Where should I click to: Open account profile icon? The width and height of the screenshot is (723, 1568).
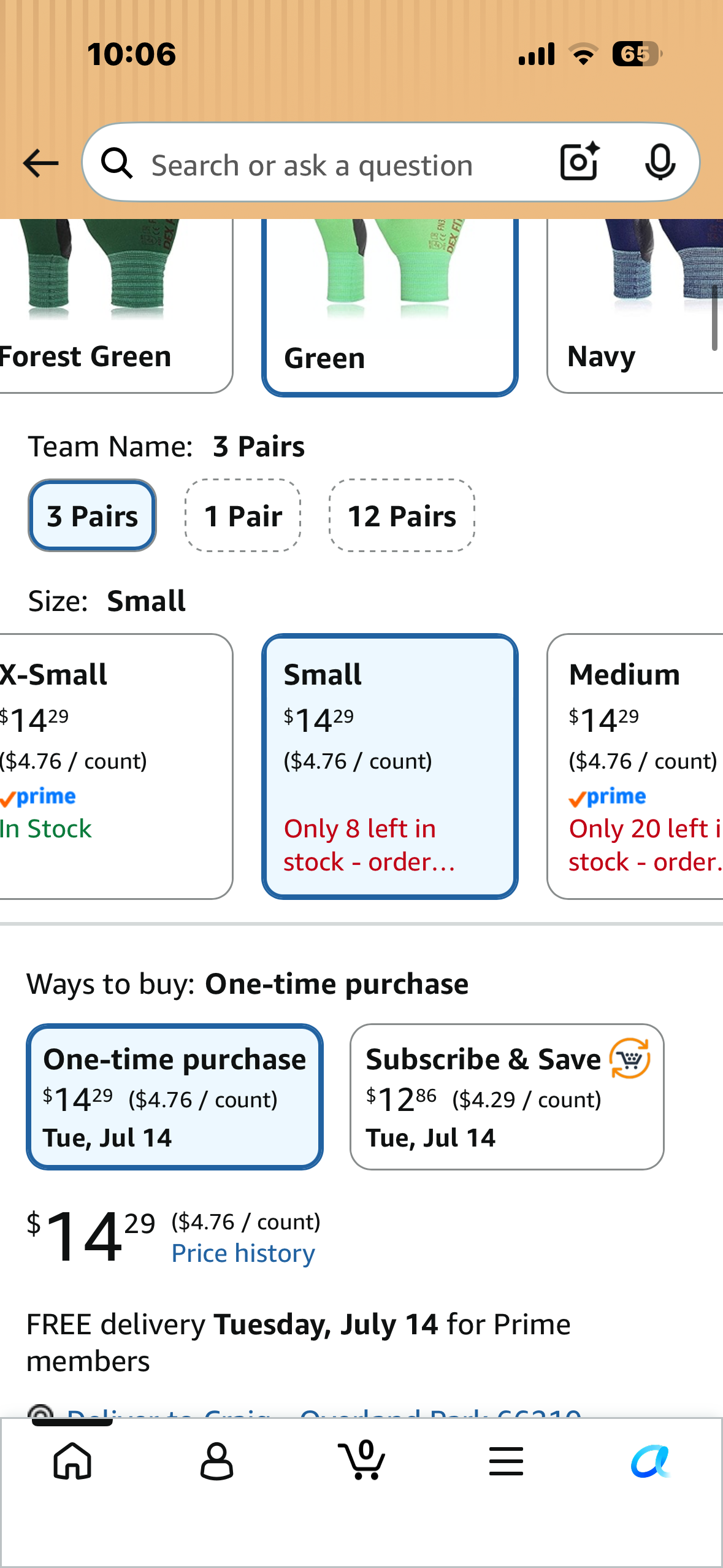tap(216, 1461)
